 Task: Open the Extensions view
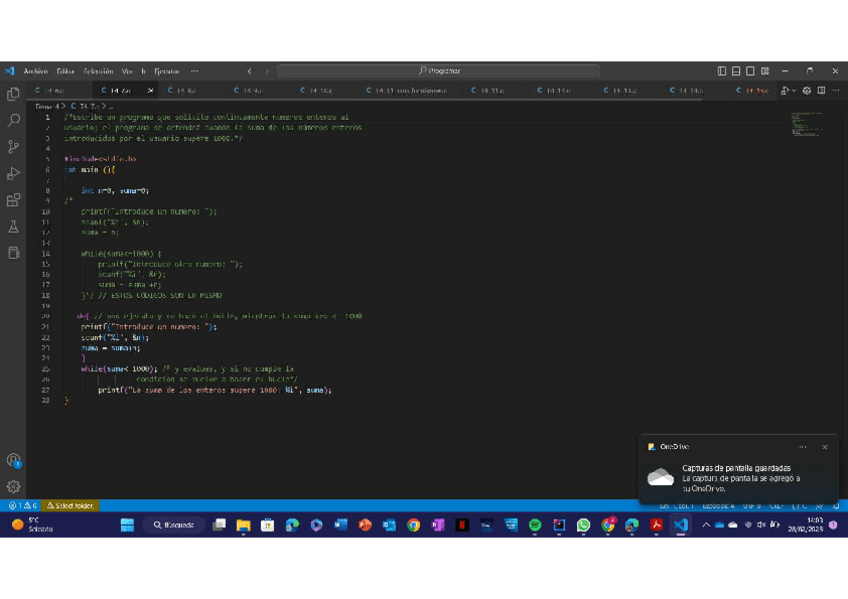13,201
